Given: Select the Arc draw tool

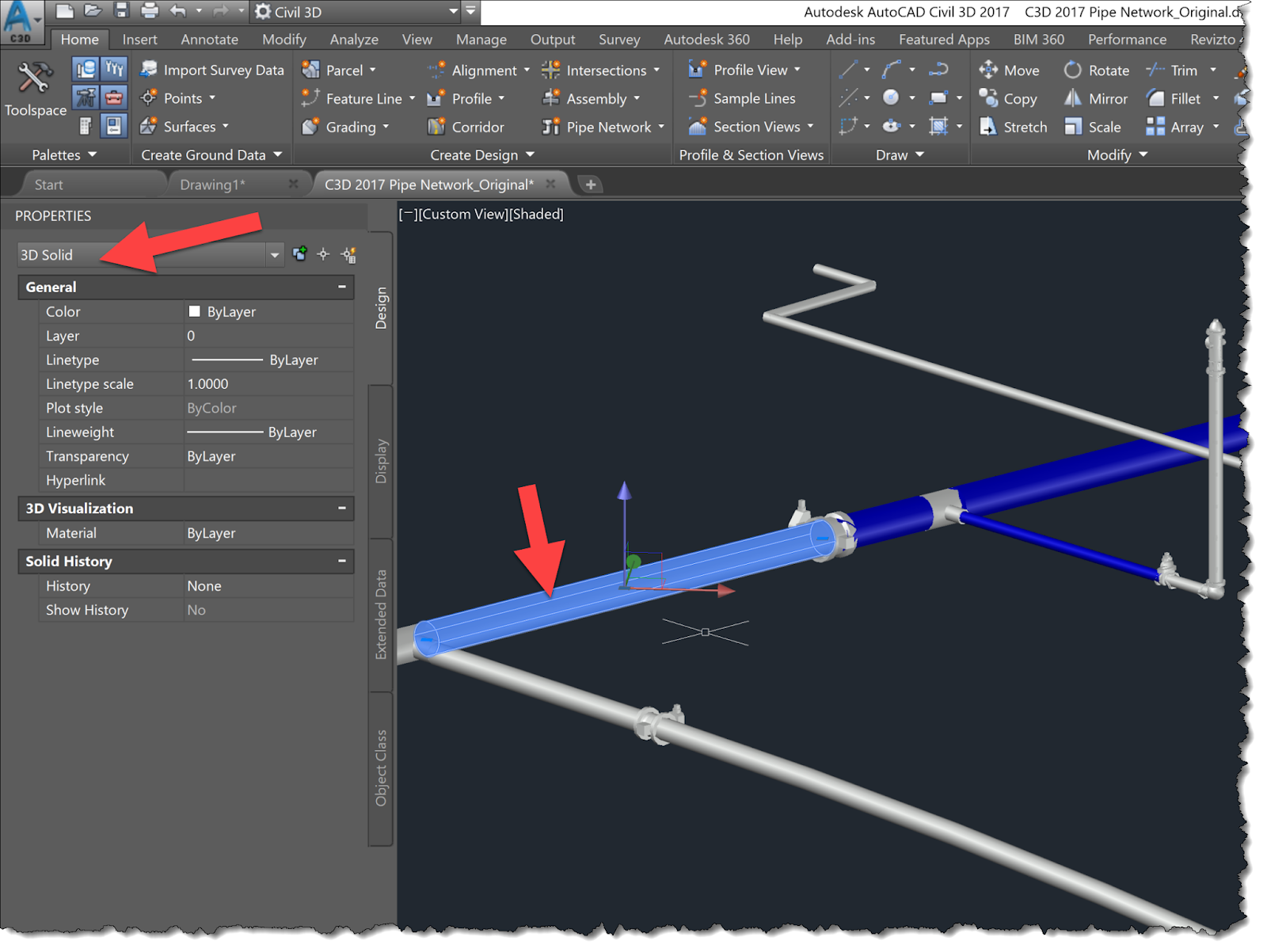Looking at the screenshot, I should [892, 70].
